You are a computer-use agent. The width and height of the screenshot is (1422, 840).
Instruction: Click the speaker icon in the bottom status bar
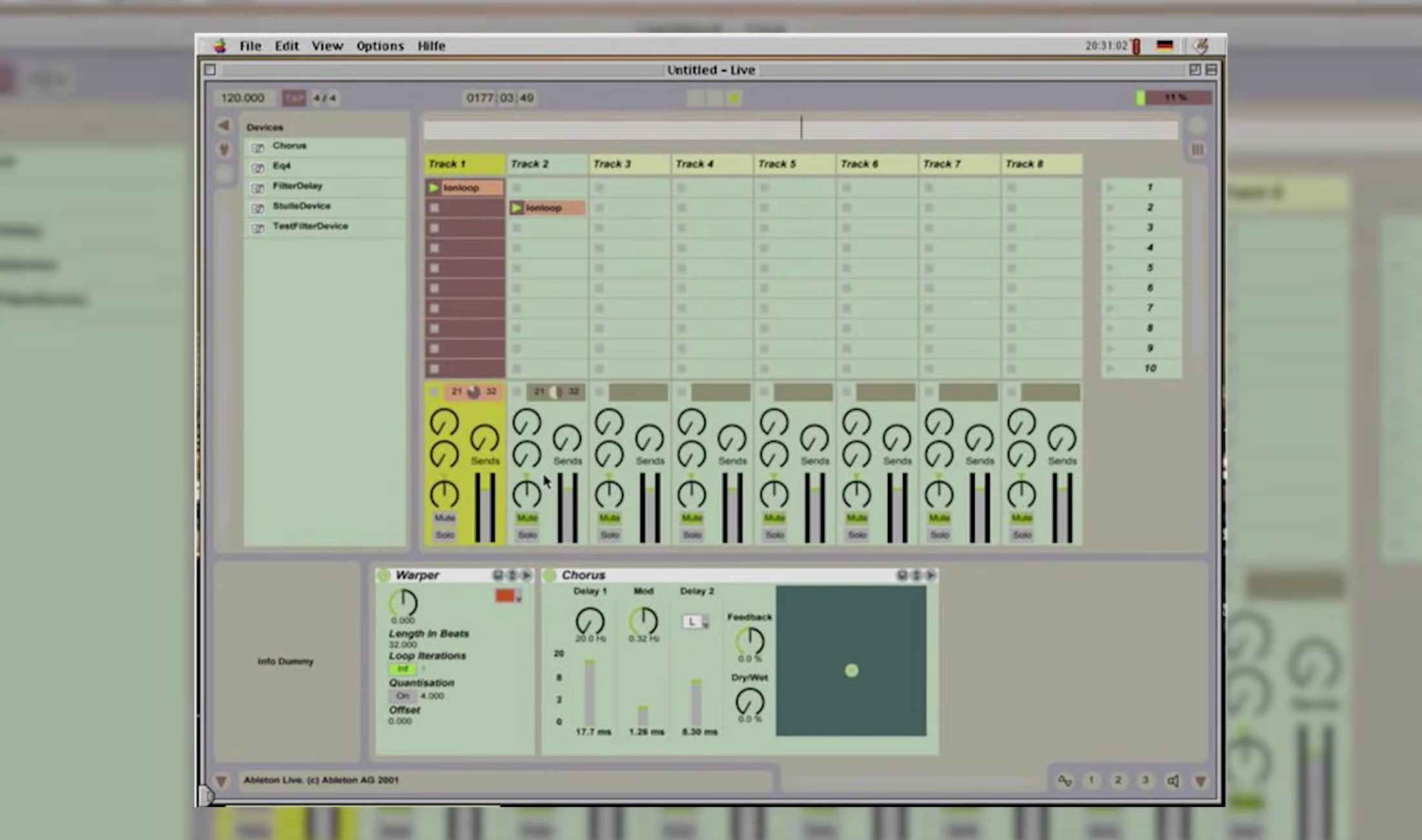1173,780
